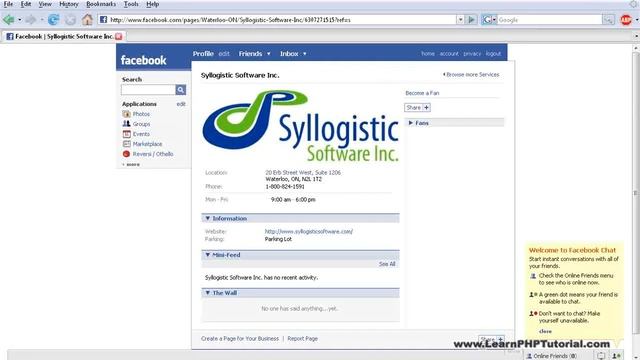
Task: Click inside the Facebook Search input field
Action: [149, 90]
